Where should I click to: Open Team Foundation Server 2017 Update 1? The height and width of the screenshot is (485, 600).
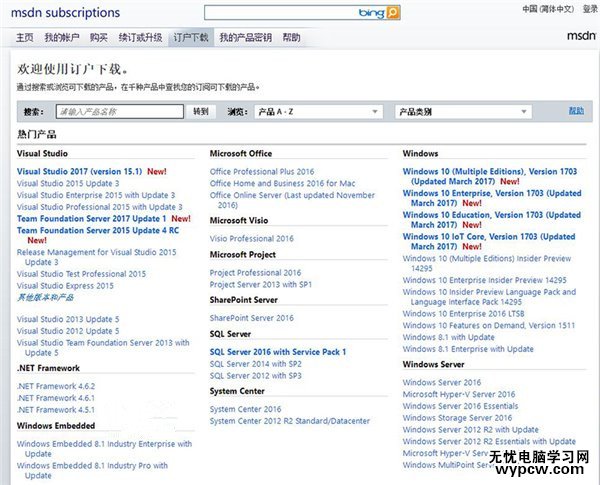pos(91,219)
